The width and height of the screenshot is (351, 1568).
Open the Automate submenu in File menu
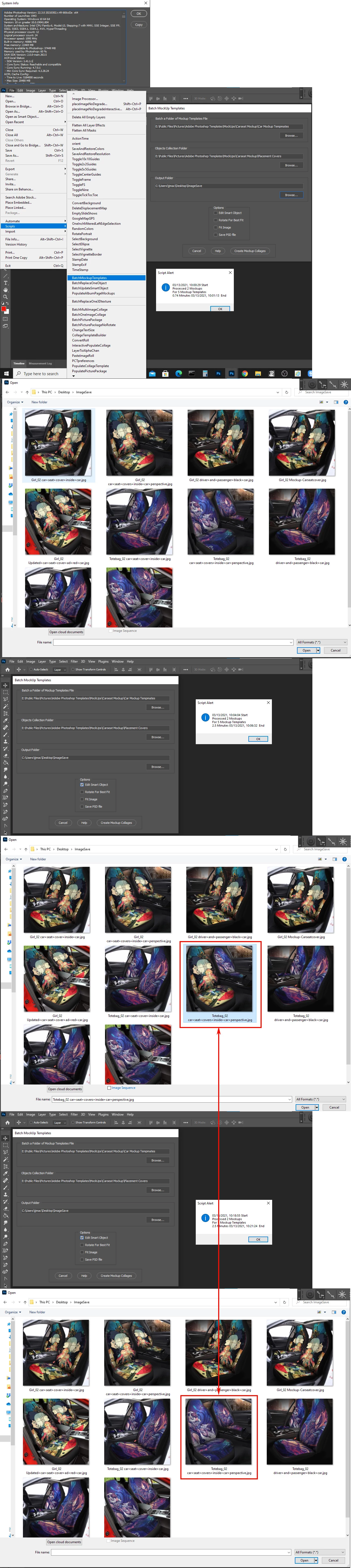[x=34, y=221]
